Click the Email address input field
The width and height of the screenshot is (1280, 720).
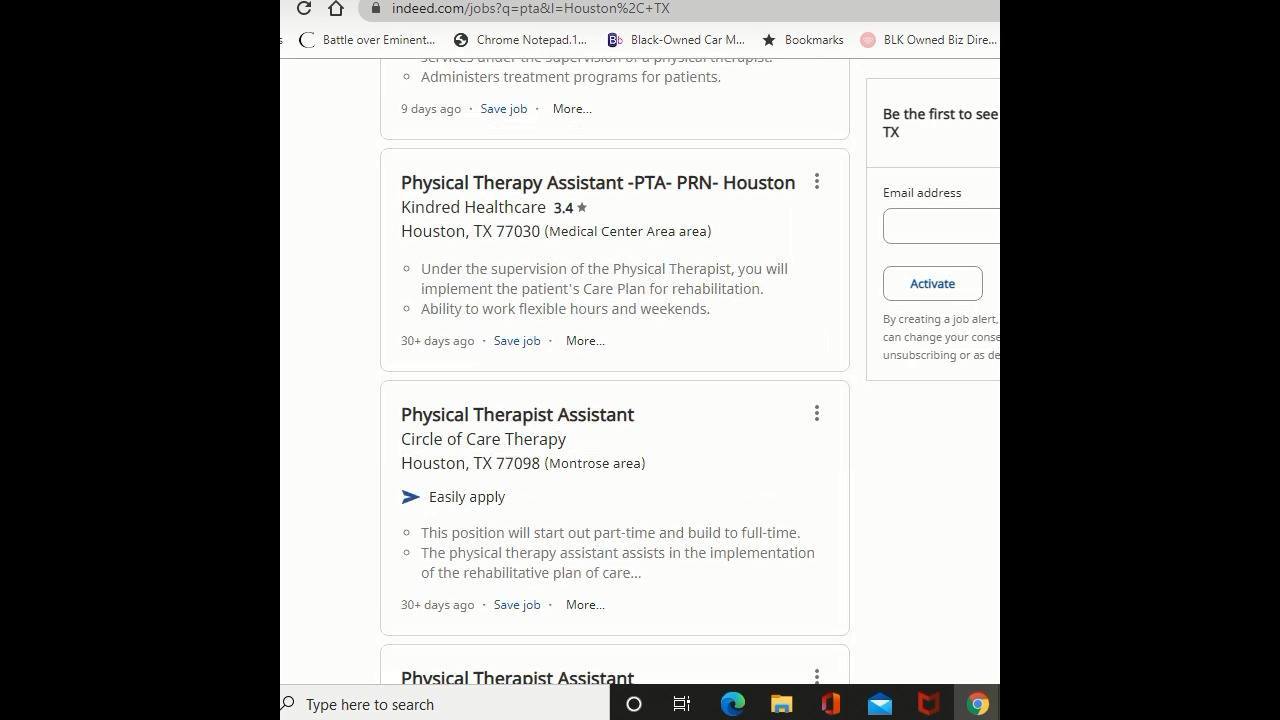click(941, 226)
